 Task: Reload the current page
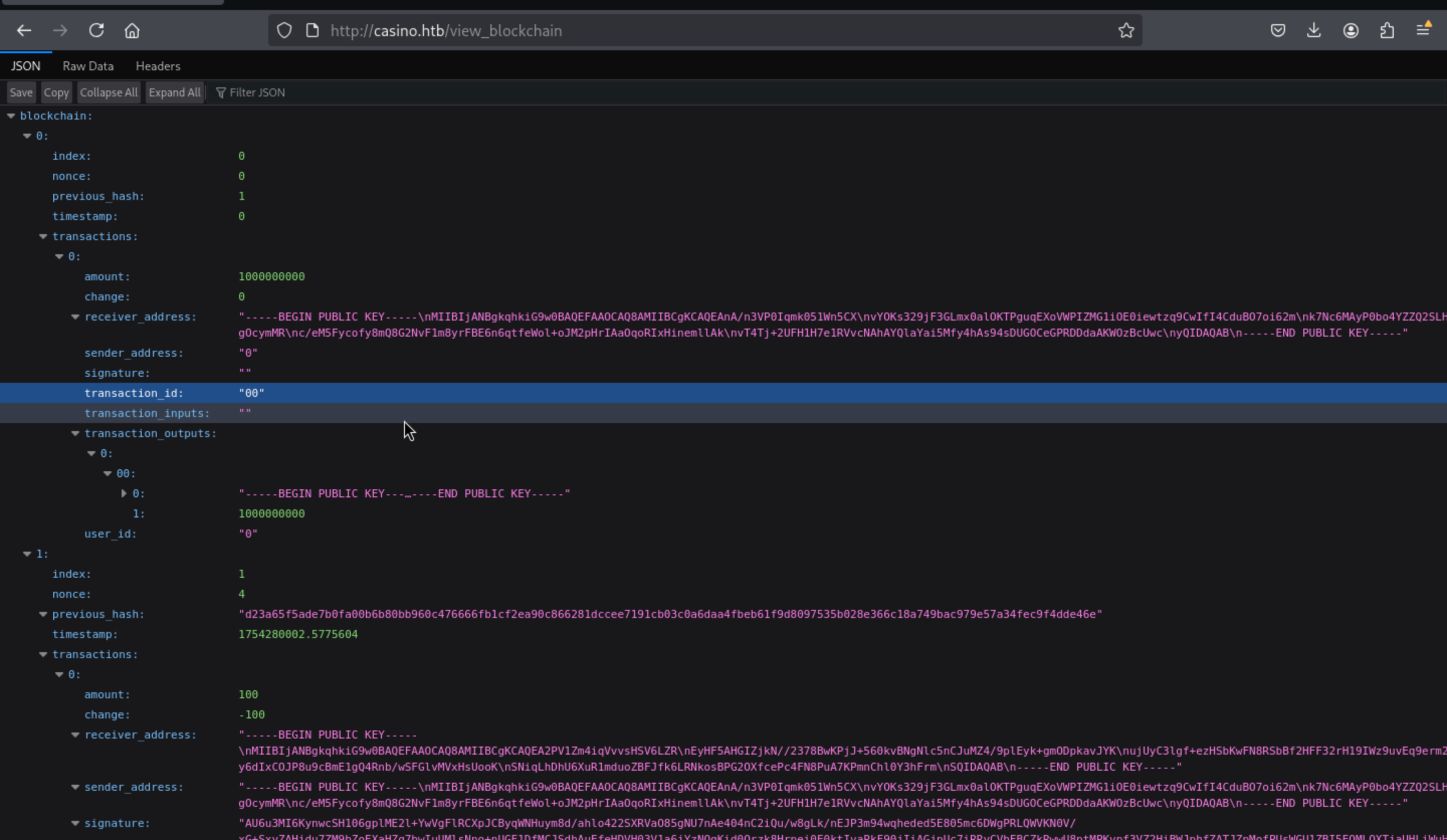click(96, 31)
